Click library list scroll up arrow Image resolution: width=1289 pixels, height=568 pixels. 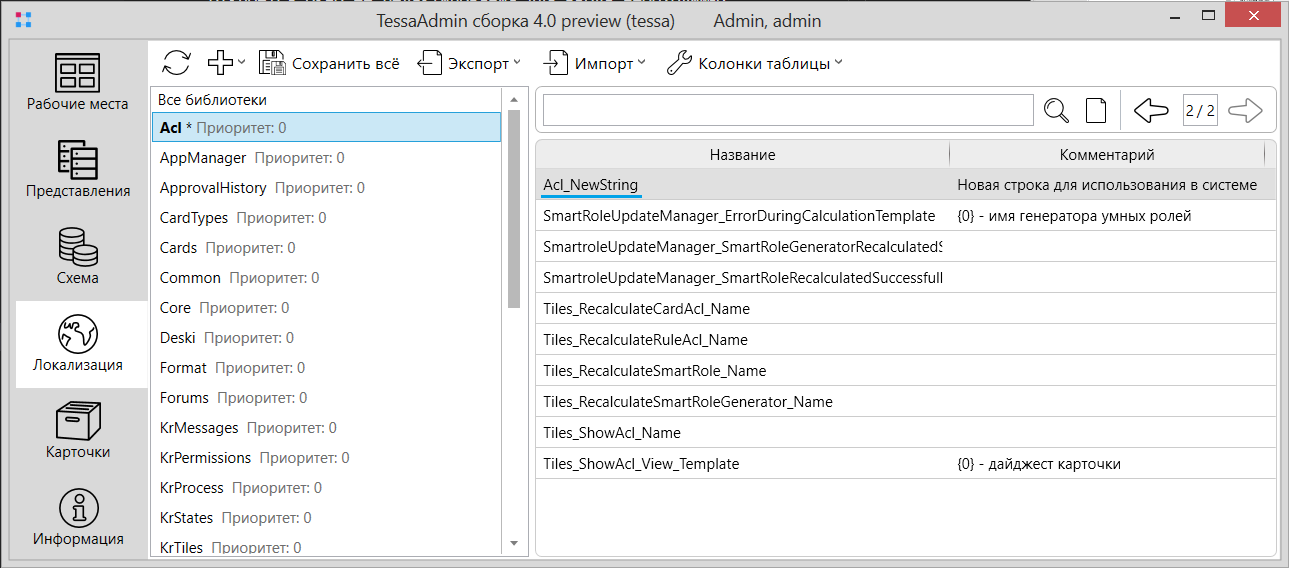point(514,99)
